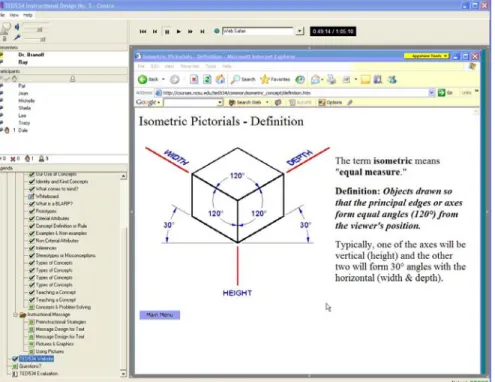Open the Help menu in Centra

click(x=28, y=15)
